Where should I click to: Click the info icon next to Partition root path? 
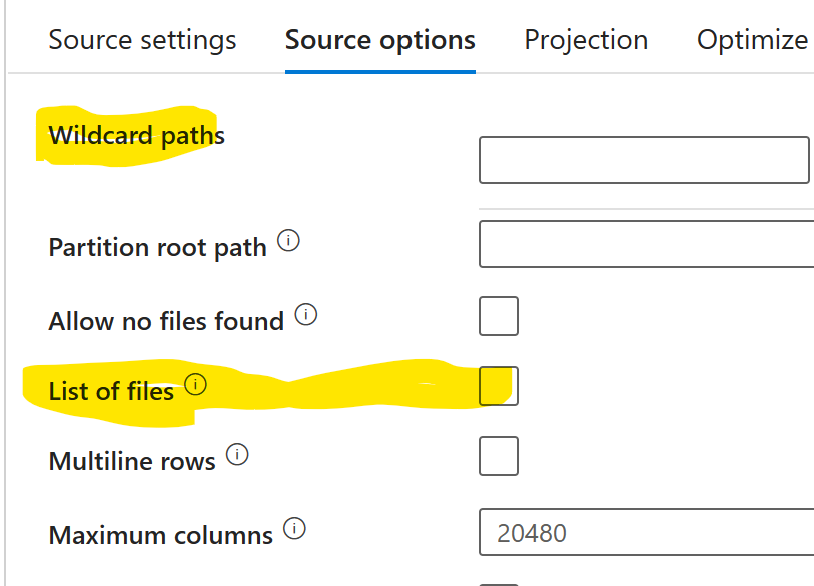point(289,240)
